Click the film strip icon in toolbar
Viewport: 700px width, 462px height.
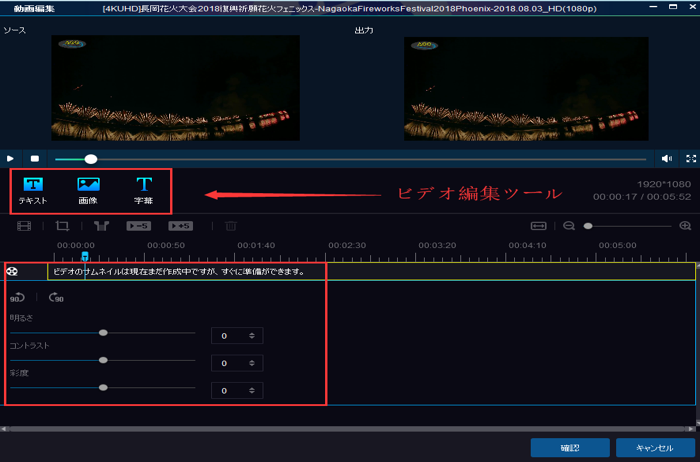[x=24, y=226]
